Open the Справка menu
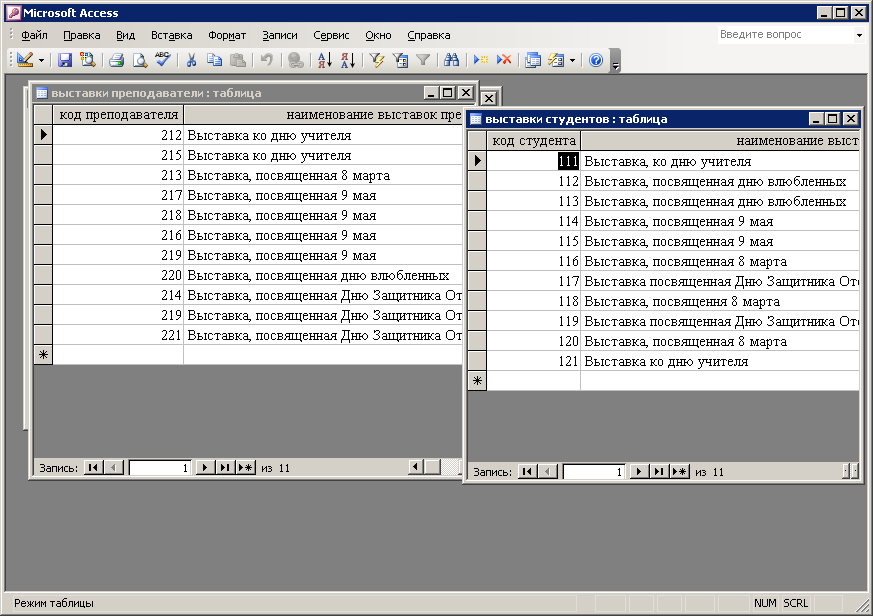Viewport: 873px width, 616px height. point(429,35)
